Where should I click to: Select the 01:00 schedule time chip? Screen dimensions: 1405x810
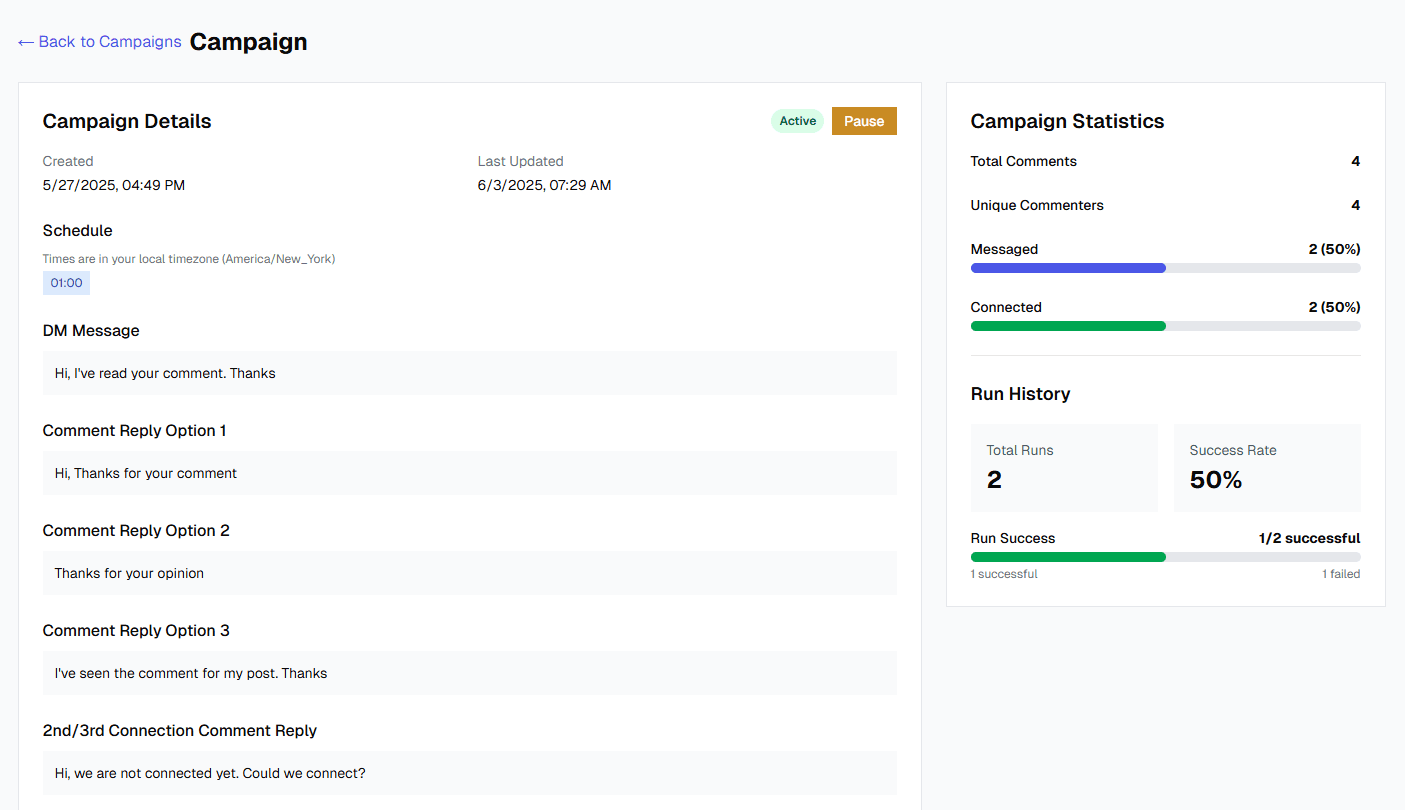(x=65, y=282)
